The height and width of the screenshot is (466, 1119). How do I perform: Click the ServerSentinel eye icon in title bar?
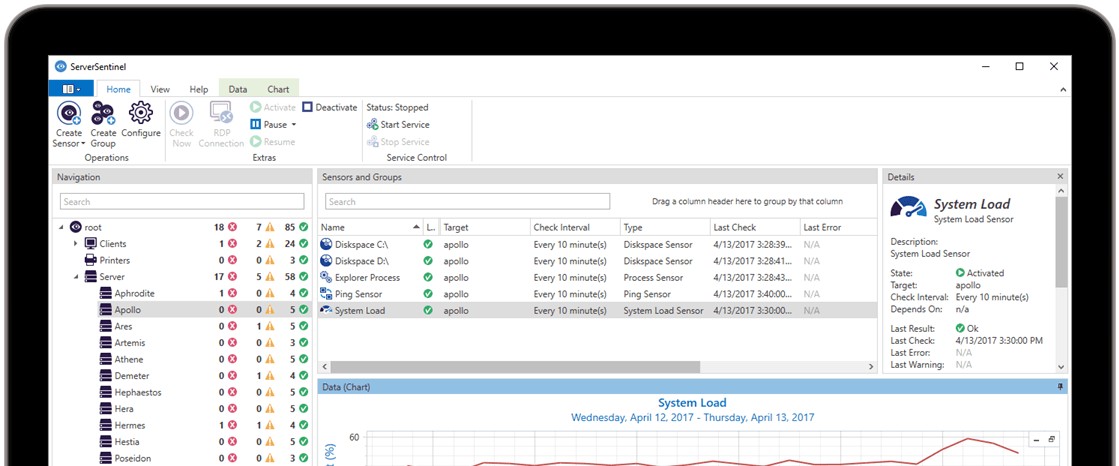click(x=61, y=66)
